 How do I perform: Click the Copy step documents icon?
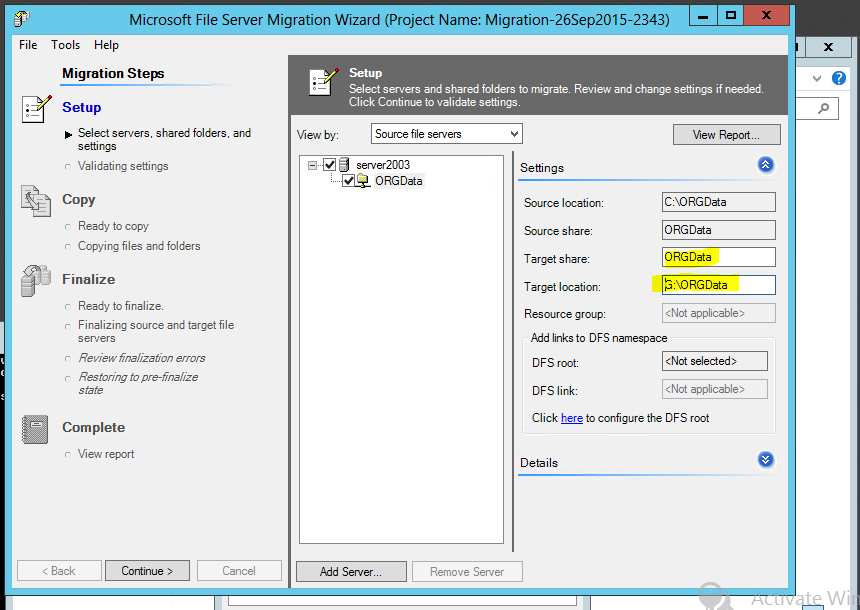36,200
